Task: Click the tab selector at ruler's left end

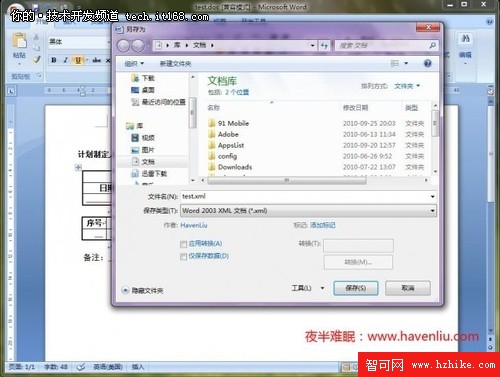Action: click(x=11, y=90)
